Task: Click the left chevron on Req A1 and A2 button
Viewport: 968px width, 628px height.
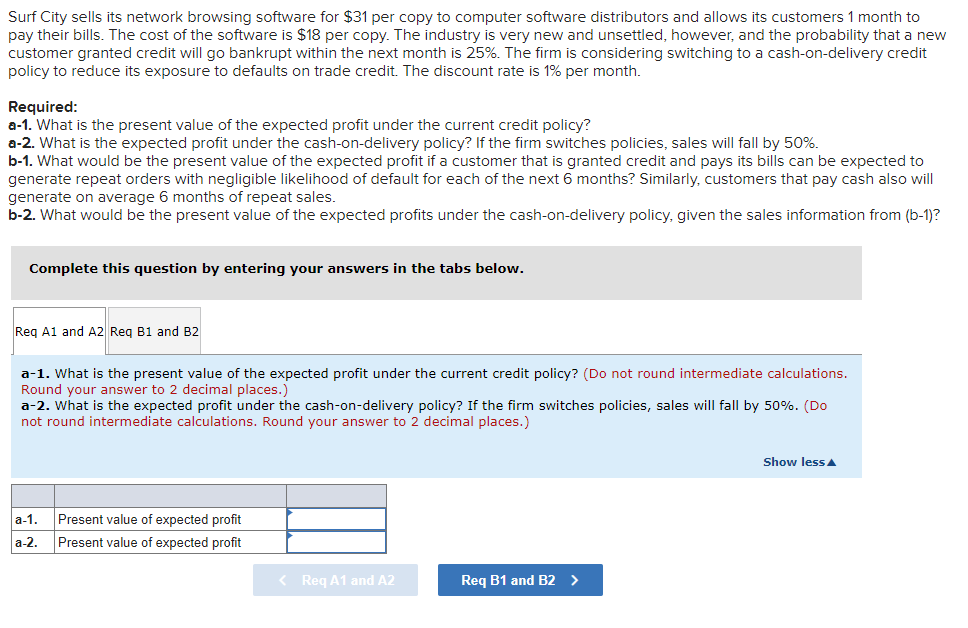Action: 281,580
